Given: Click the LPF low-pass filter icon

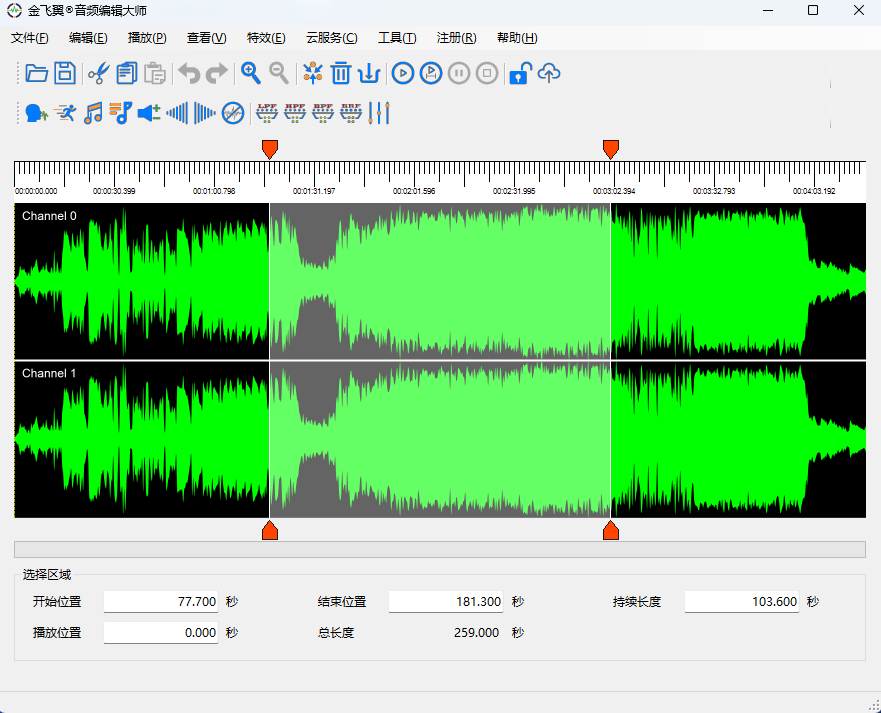Looking at the screenshot, I should [267, 113].
